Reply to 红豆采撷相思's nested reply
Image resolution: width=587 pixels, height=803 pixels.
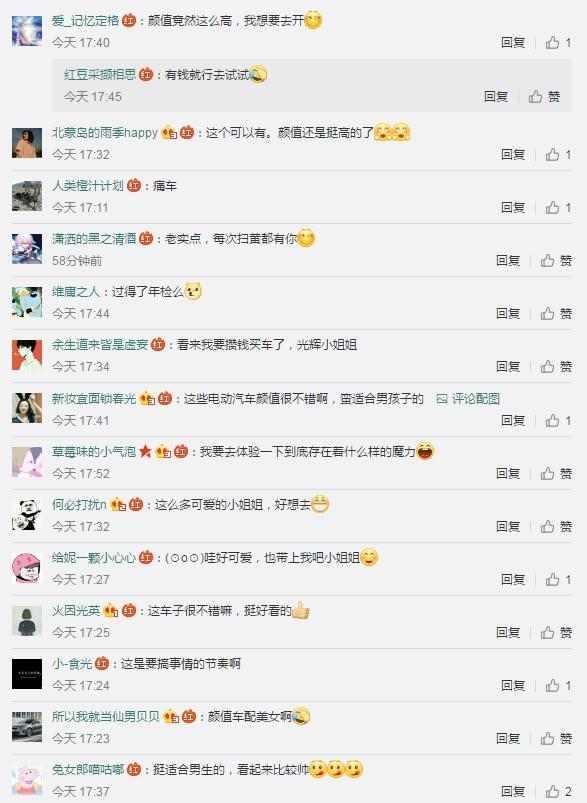point(496,96)
